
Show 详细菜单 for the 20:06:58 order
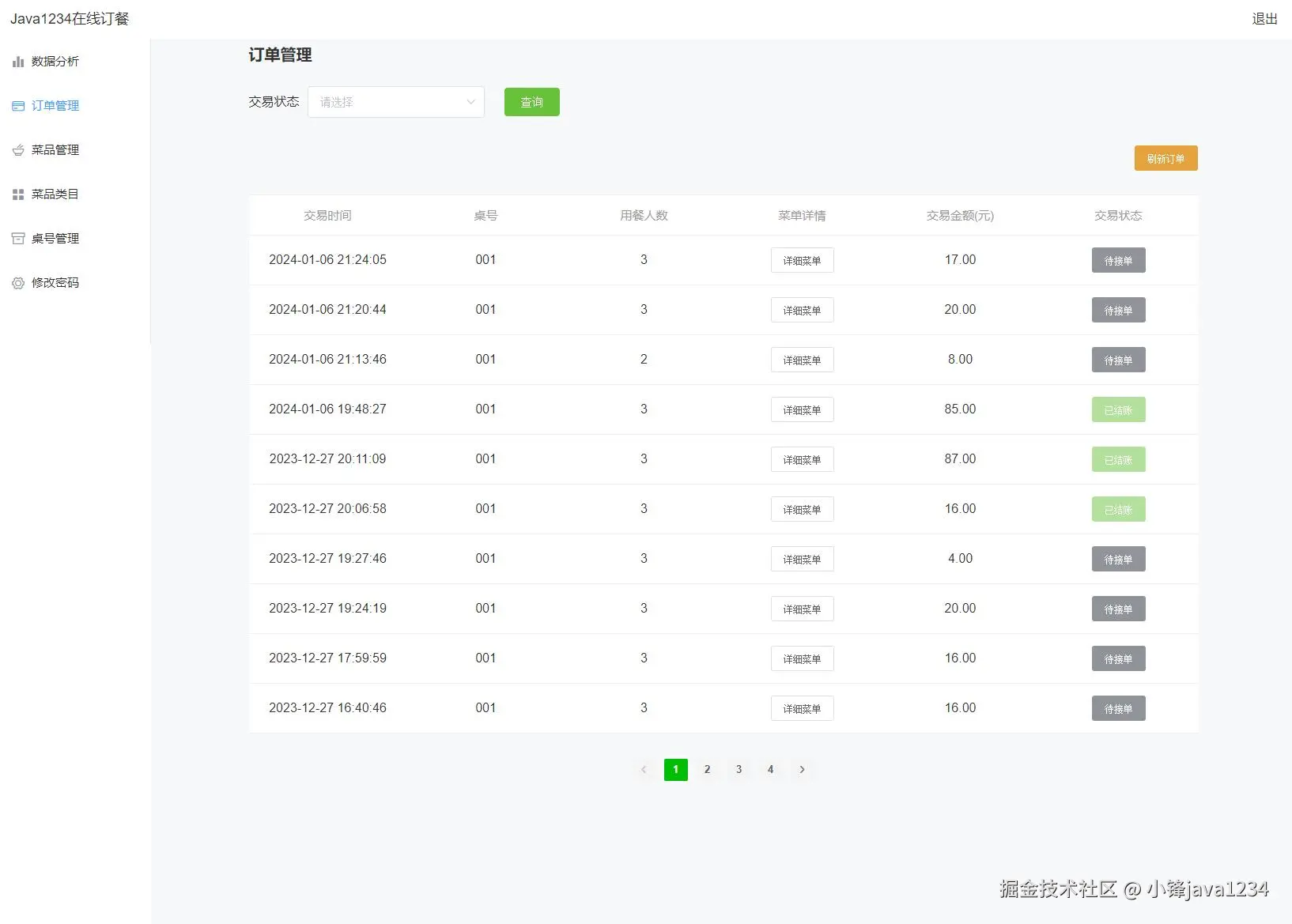click(802, 509)
